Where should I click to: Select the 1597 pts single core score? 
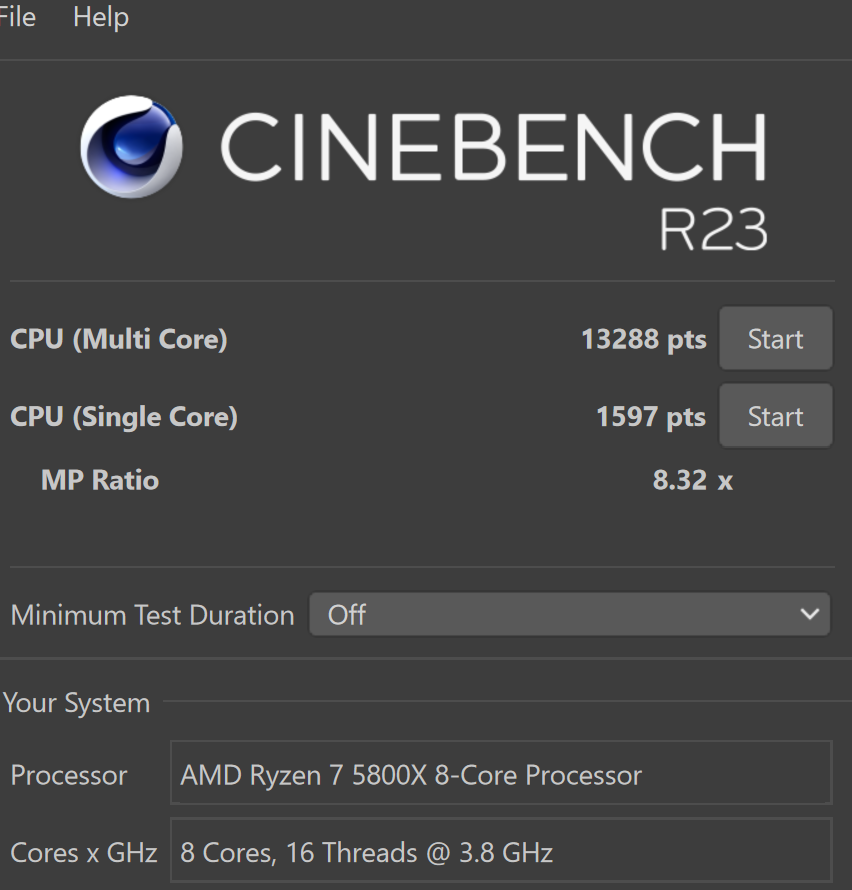(650, 416)
